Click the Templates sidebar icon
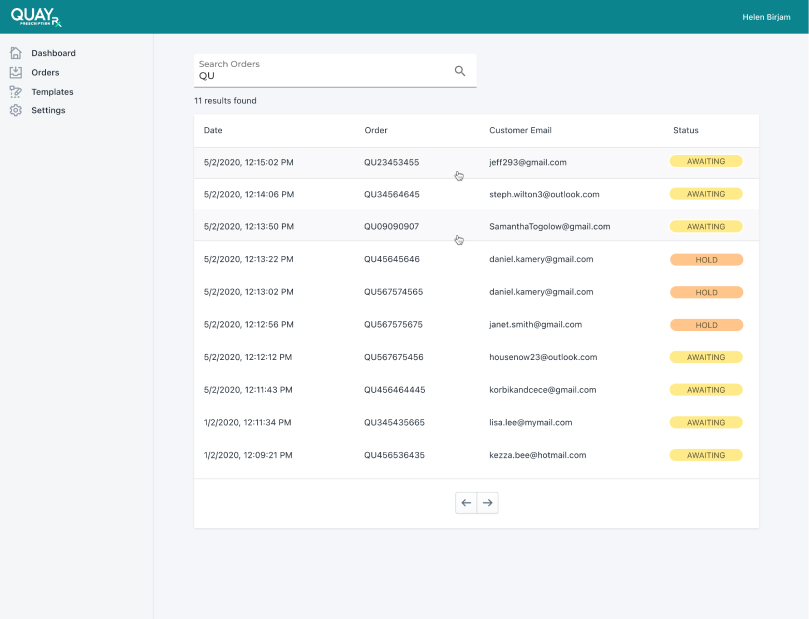809x619 pixels. pos(15,91)
